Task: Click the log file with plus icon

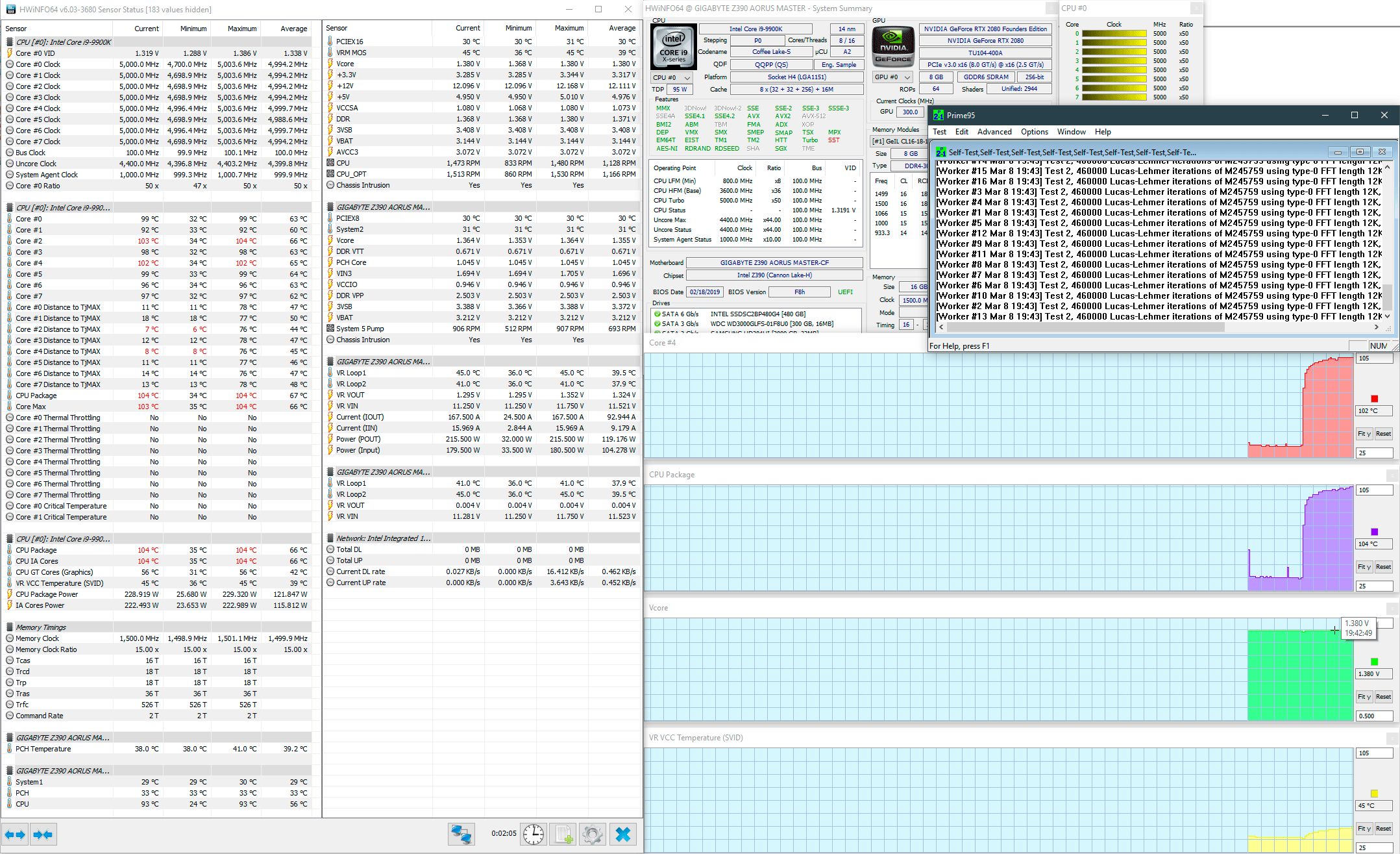Action: [563, 834]
